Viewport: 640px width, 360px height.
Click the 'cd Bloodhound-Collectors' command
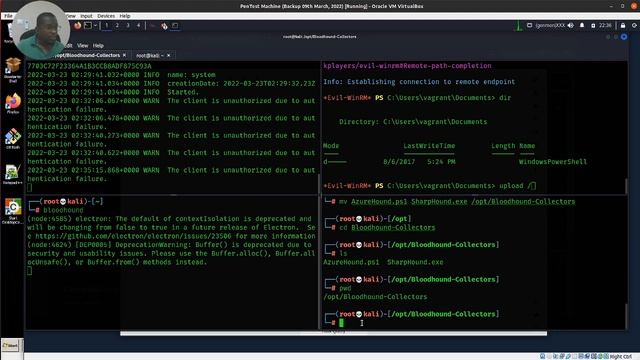point(387,228)
